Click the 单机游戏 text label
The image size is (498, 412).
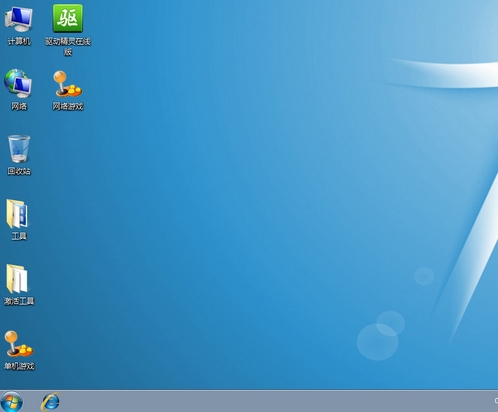19,366
